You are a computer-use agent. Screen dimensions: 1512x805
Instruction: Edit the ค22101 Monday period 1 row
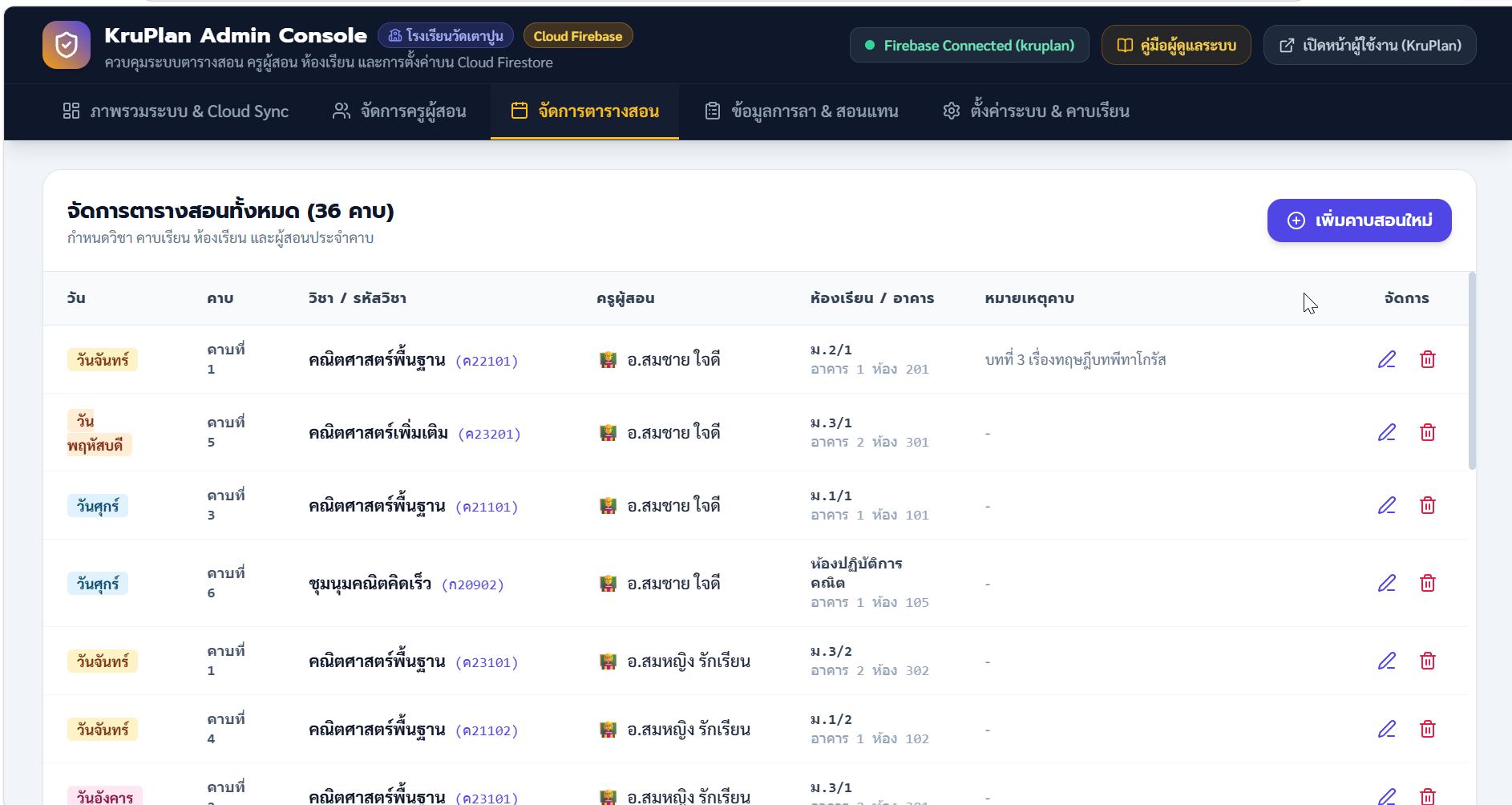click(x=1387, y=359)
